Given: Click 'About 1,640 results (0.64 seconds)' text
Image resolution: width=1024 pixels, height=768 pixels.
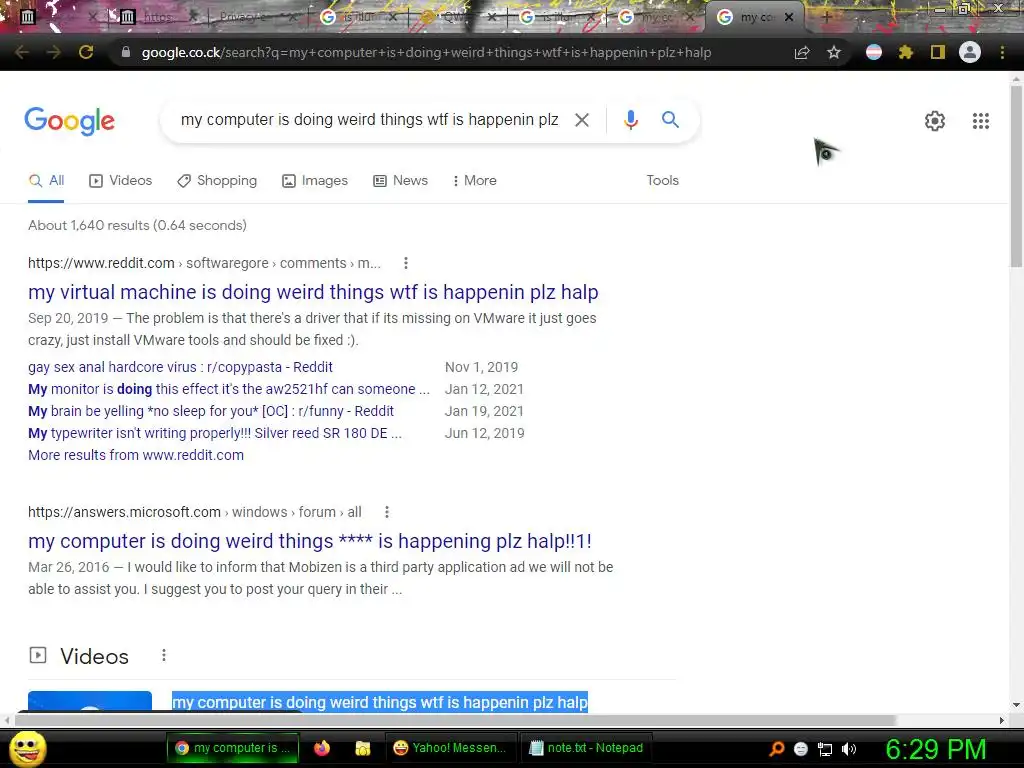Looking at the screenshot, I should pyautogui.click(x=137, y=225).
